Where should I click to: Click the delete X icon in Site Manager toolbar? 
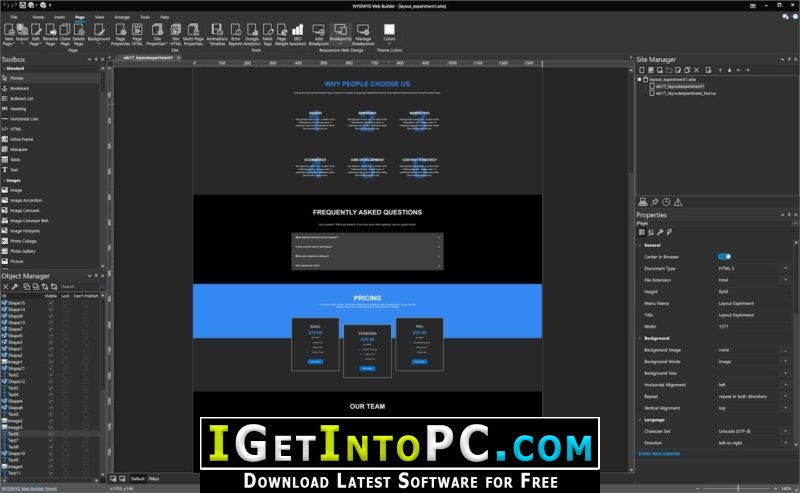(x=696, y=70)
